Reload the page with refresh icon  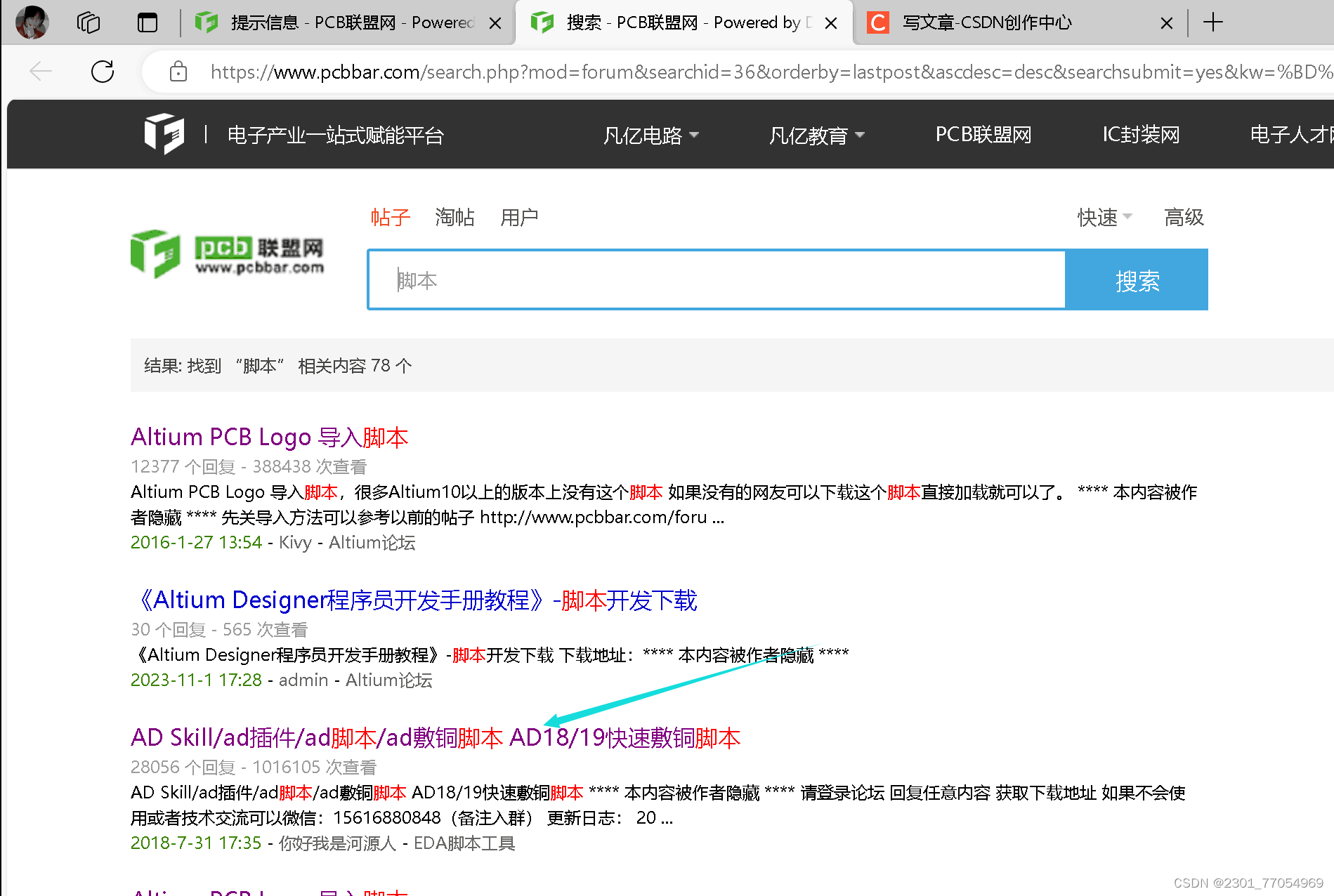pos(103,71)
